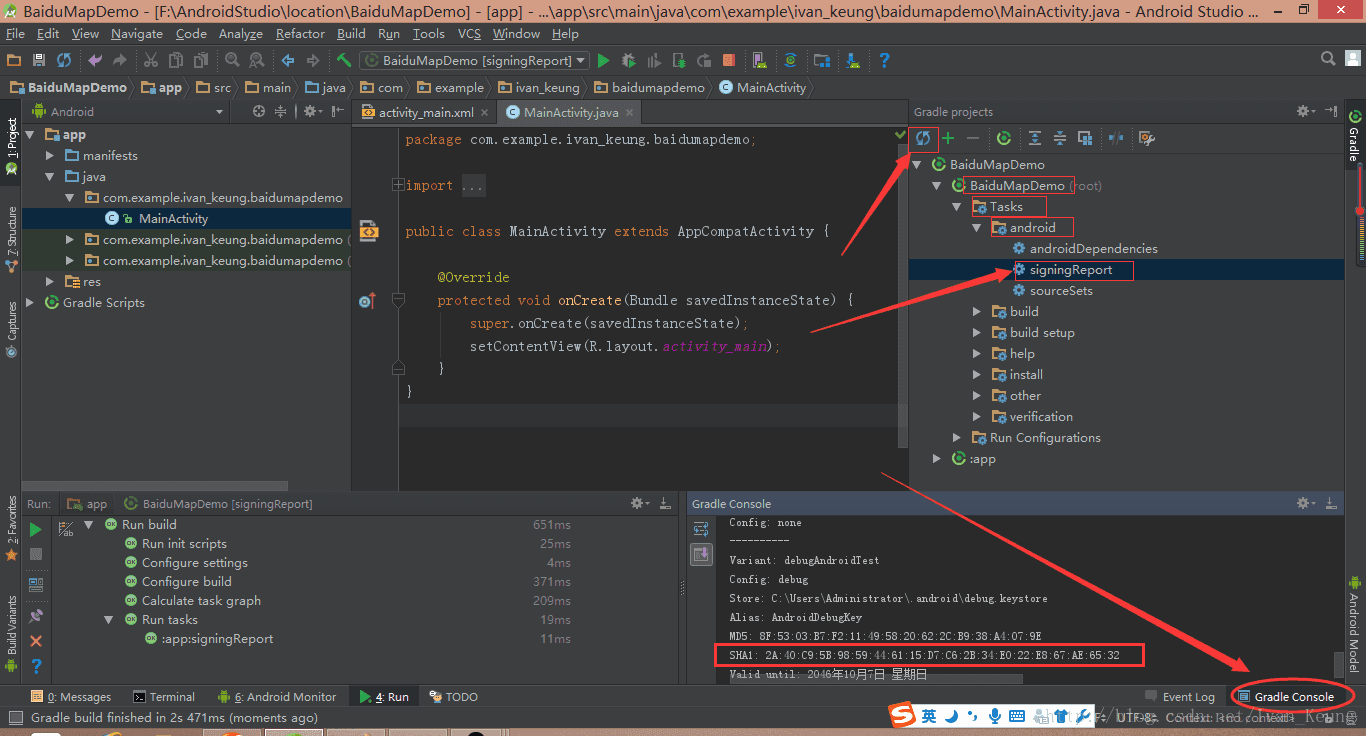Click the Synchronize icon in main toolbar
The width and height of the screenshot is (1366, 736).
click(x=64, y=61)
